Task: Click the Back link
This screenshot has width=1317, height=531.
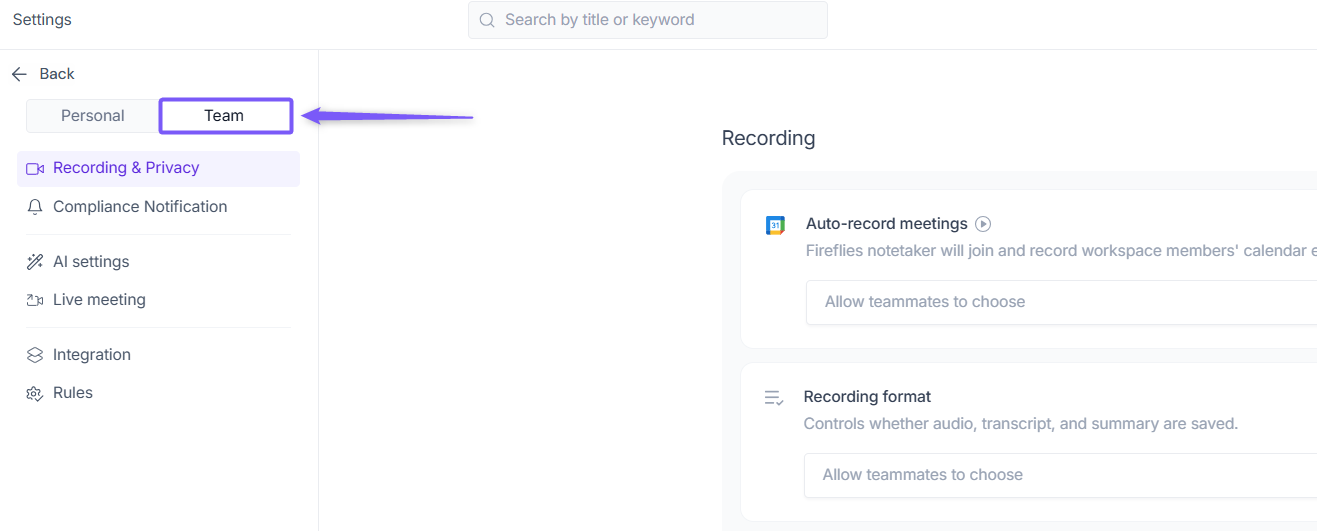Action: pyautogui.click(x=57, y=74)
